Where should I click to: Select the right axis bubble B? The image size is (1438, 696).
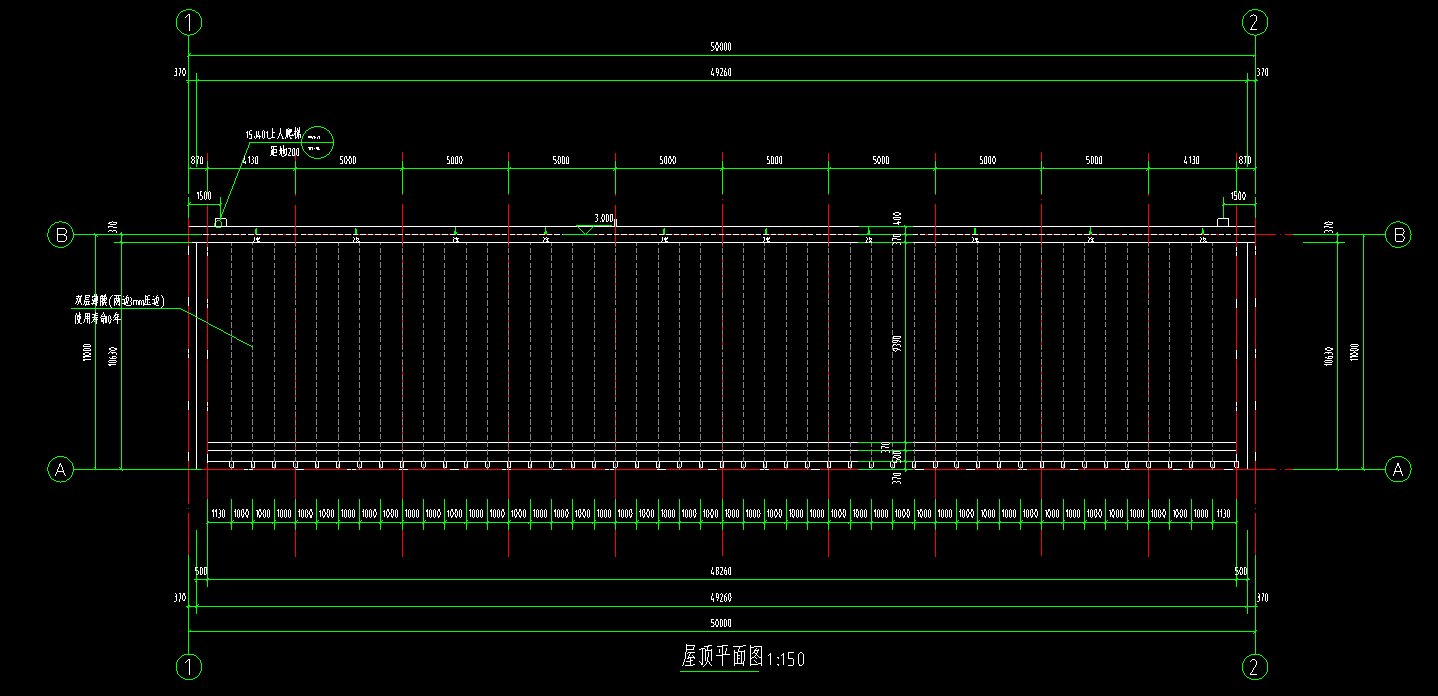(x=1398, y=235)
